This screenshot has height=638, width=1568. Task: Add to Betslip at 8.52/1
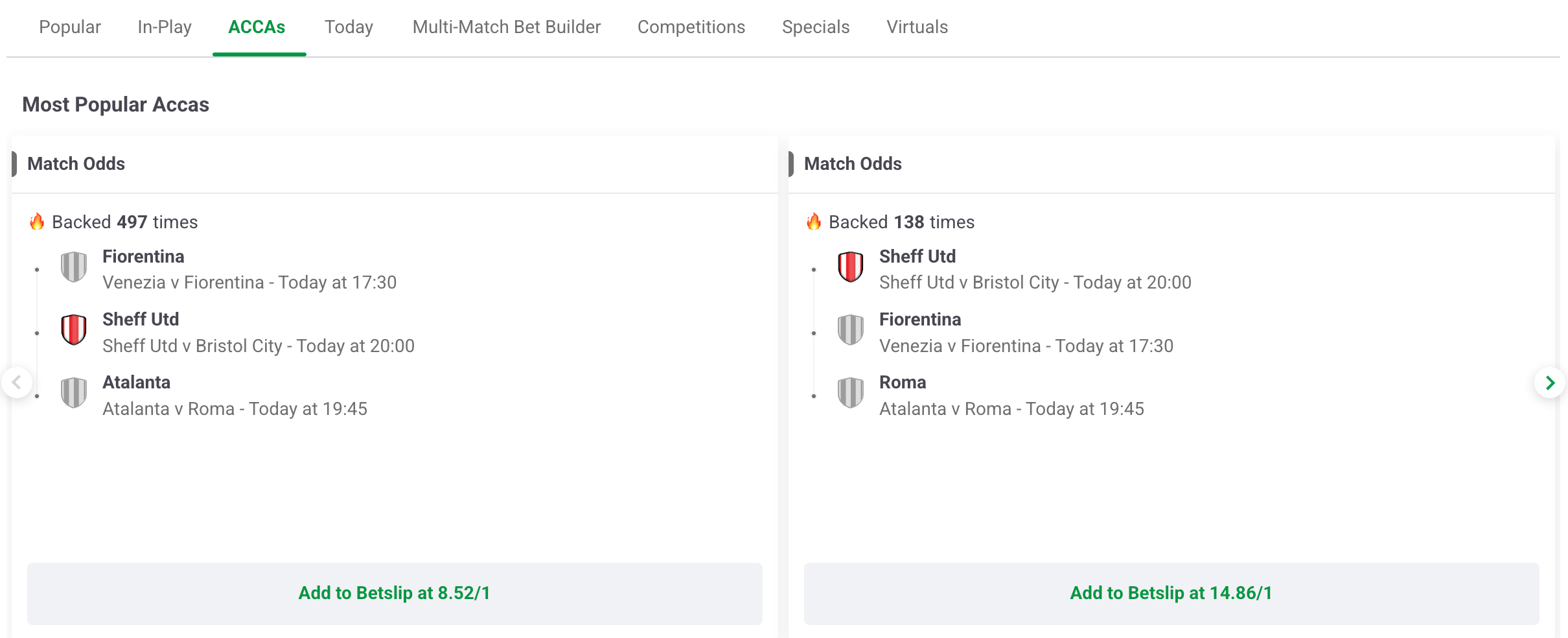[395, 593]
